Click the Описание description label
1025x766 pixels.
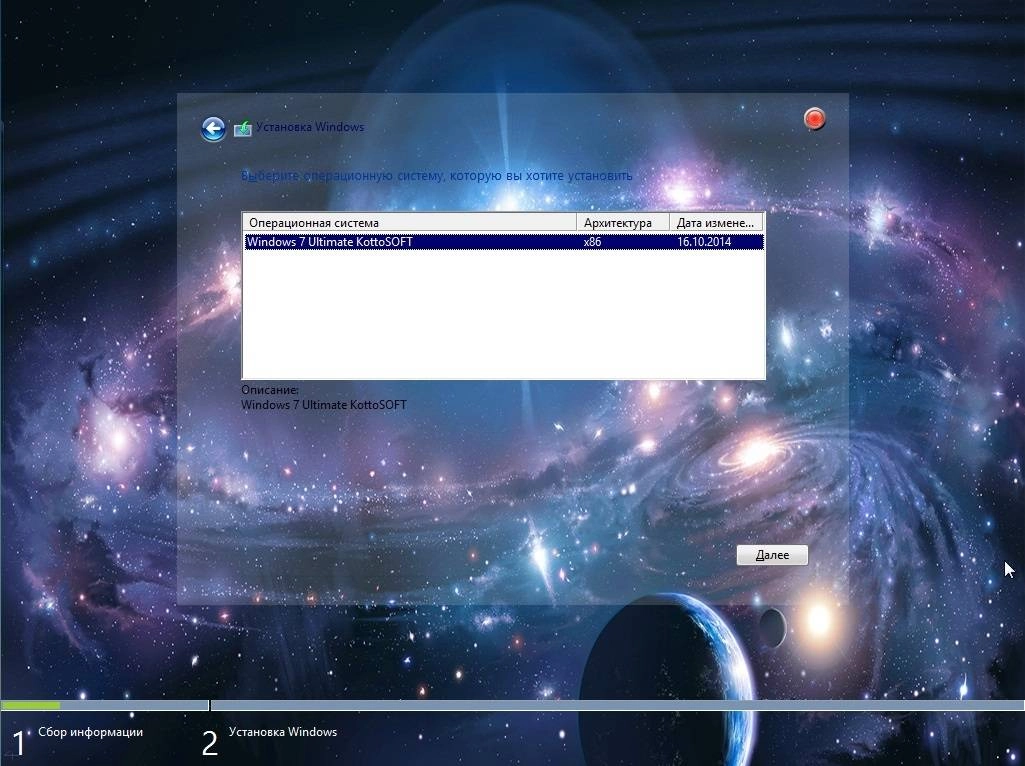point(270,390)
